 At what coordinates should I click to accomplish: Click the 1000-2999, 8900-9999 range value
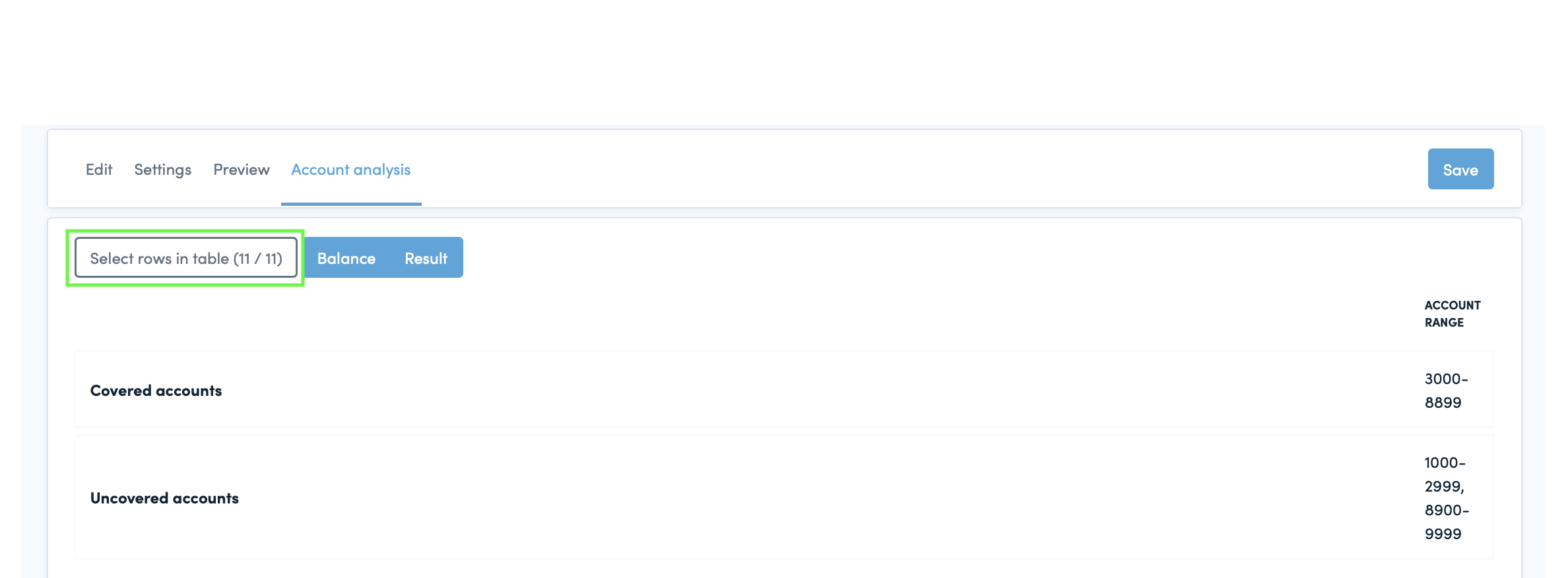pos(1447,498)
